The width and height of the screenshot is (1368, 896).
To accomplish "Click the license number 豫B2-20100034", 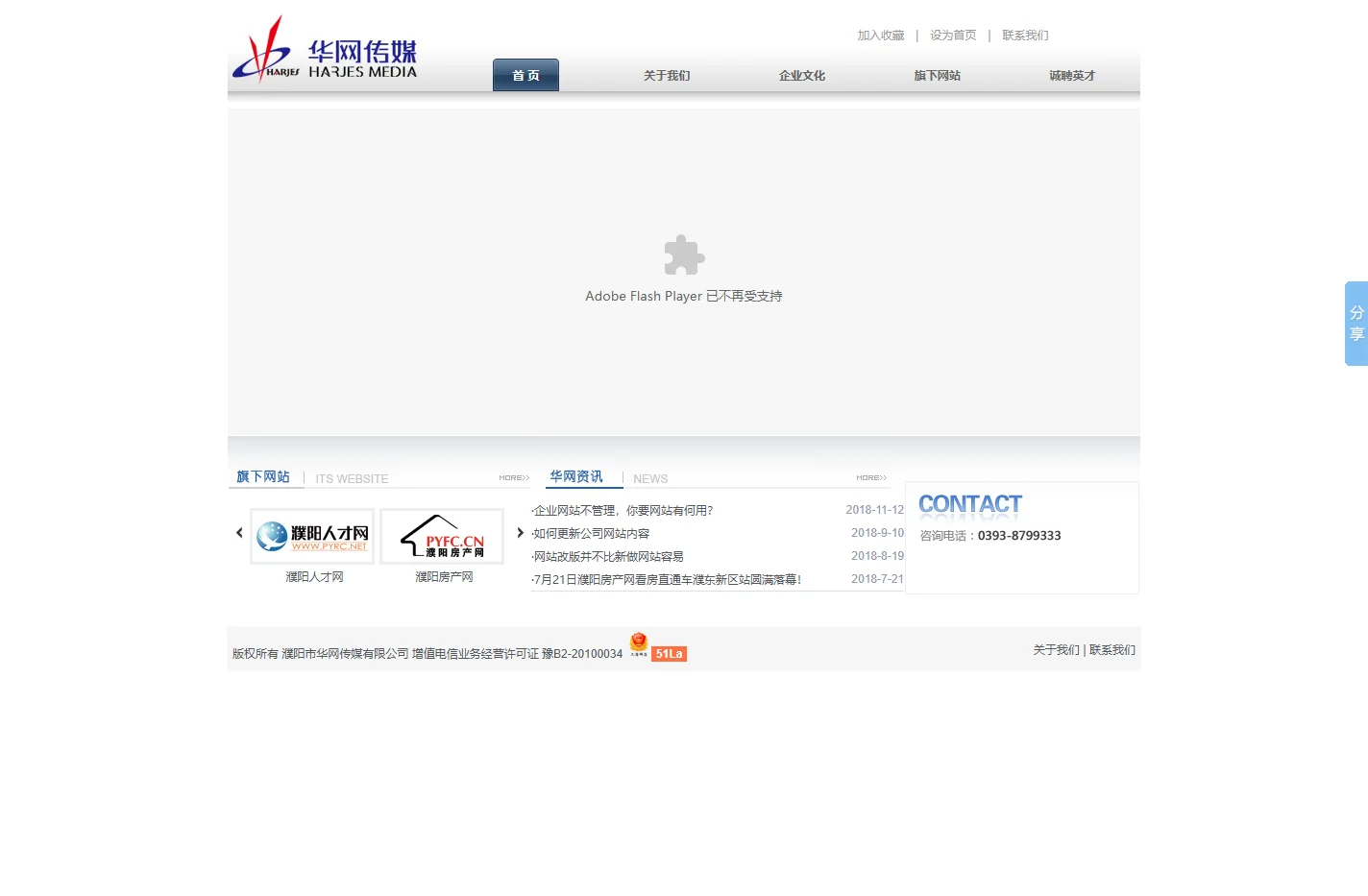I will pyautogui.click(x=582, y=654).
